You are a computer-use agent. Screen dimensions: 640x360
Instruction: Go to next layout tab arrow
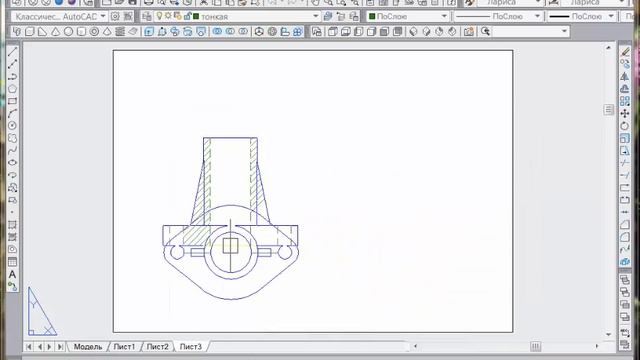point(49,347)
